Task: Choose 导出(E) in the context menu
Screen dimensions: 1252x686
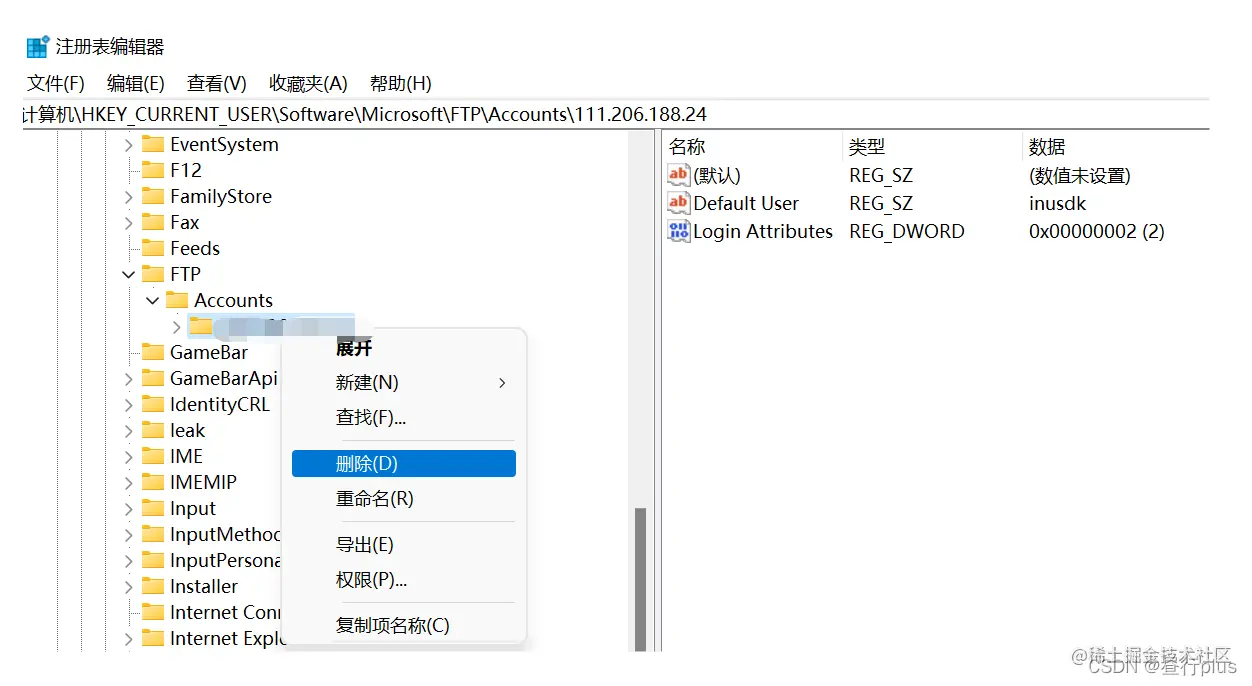Action: pos(404,545)
